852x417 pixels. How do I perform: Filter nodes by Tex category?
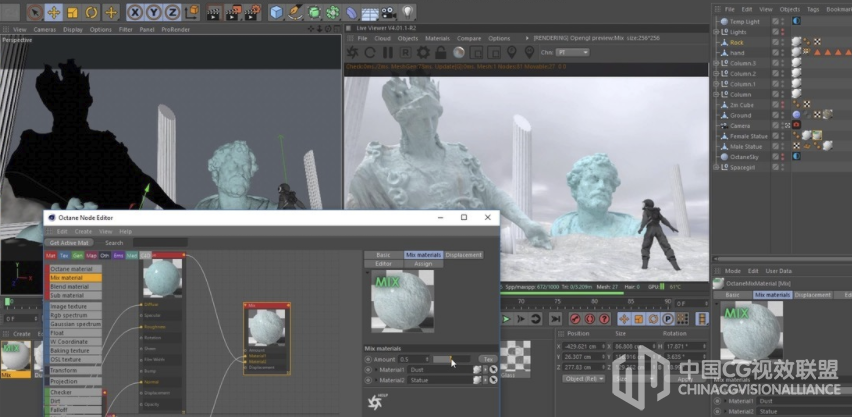[x=64, y=255]
